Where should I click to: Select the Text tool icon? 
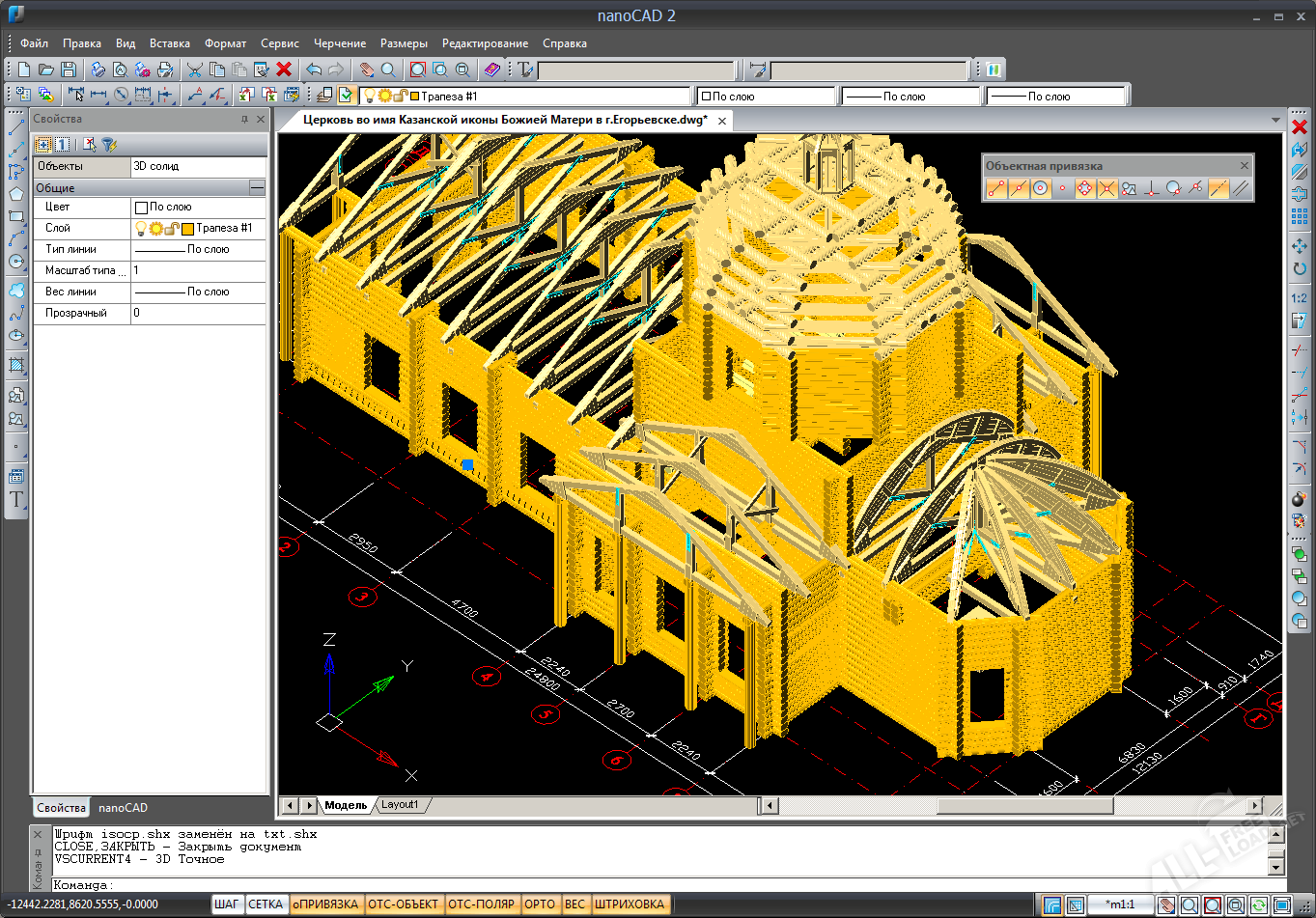[x=16, y=500]
